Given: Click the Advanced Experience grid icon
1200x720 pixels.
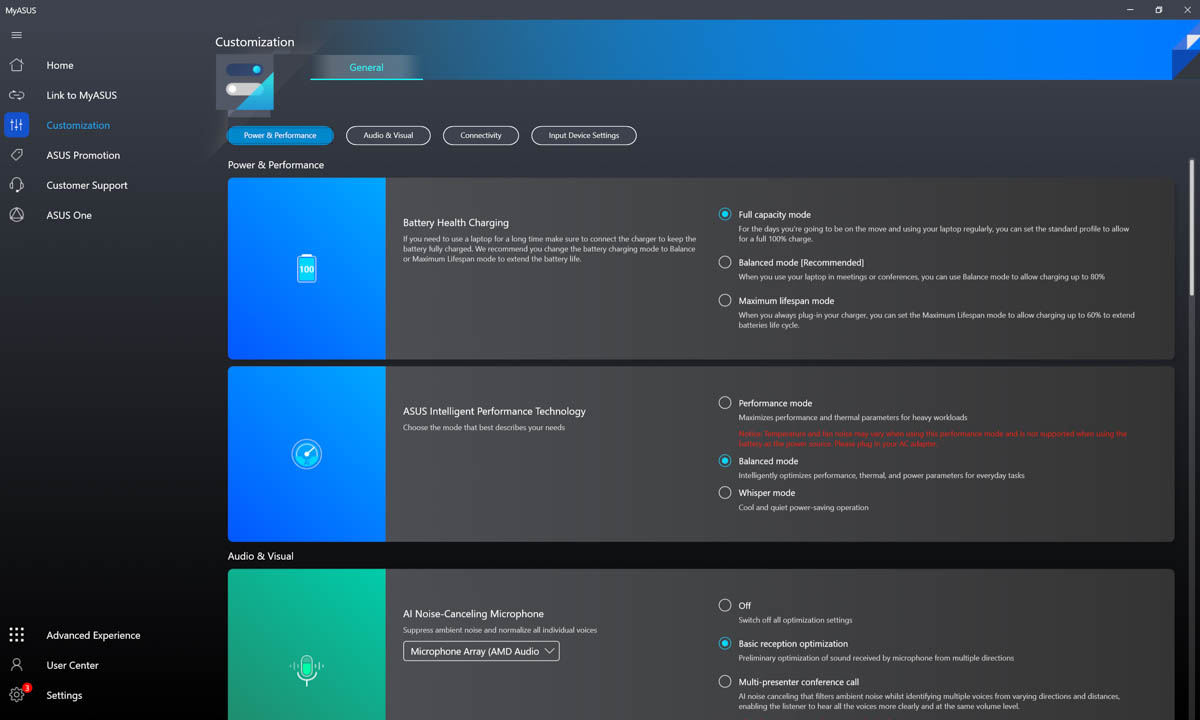Looking at the screenshot, I should 16,635.
